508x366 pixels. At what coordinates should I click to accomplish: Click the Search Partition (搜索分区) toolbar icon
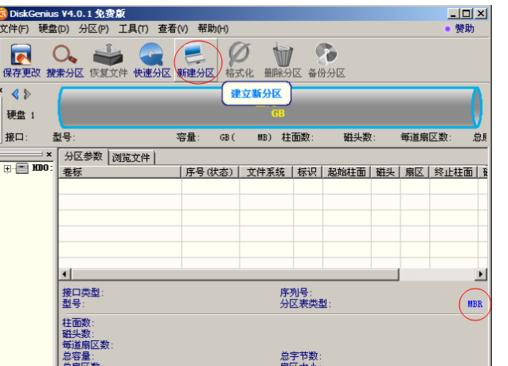point(65,61)
